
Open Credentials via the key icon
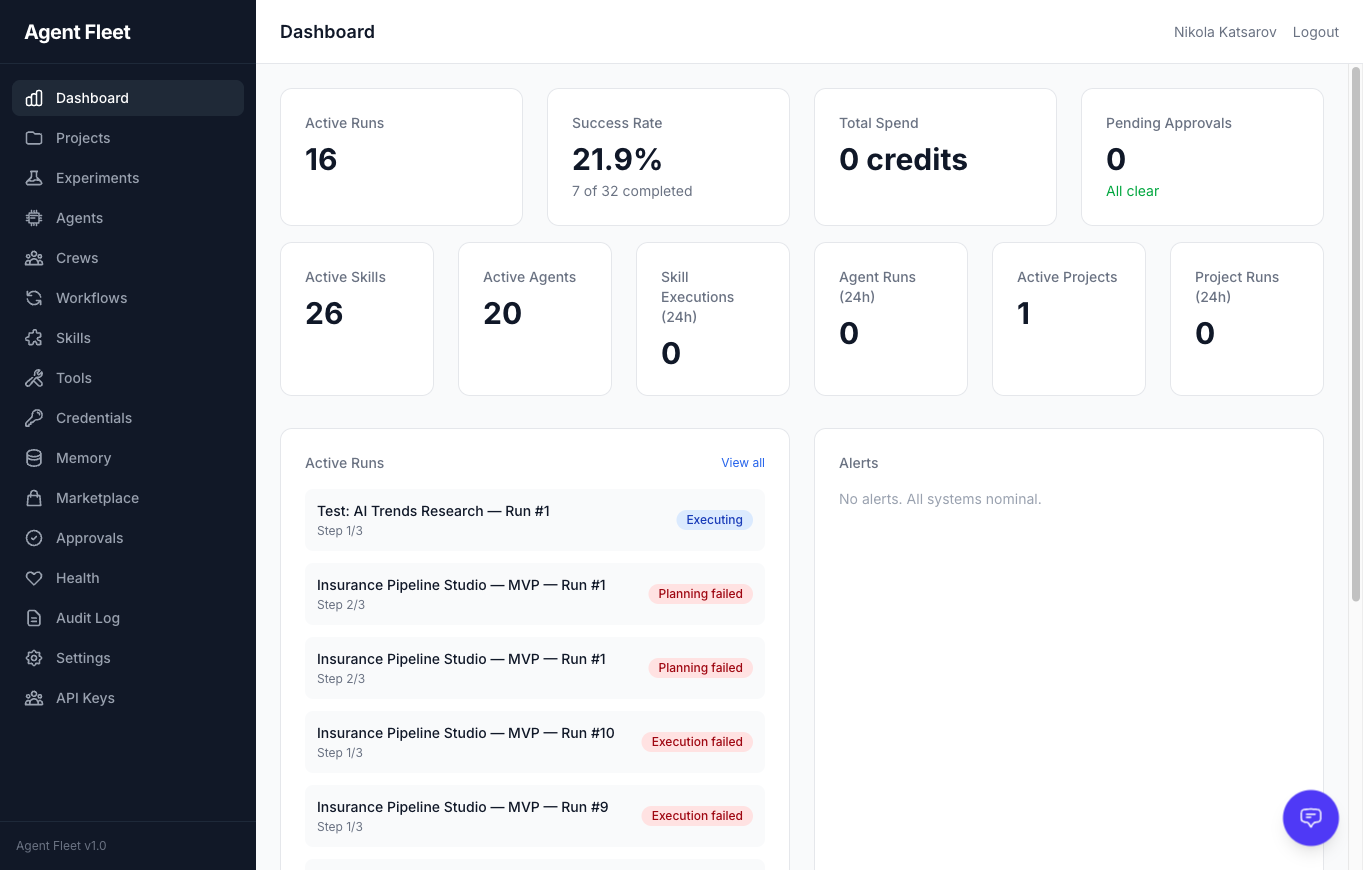click(34, 418)
